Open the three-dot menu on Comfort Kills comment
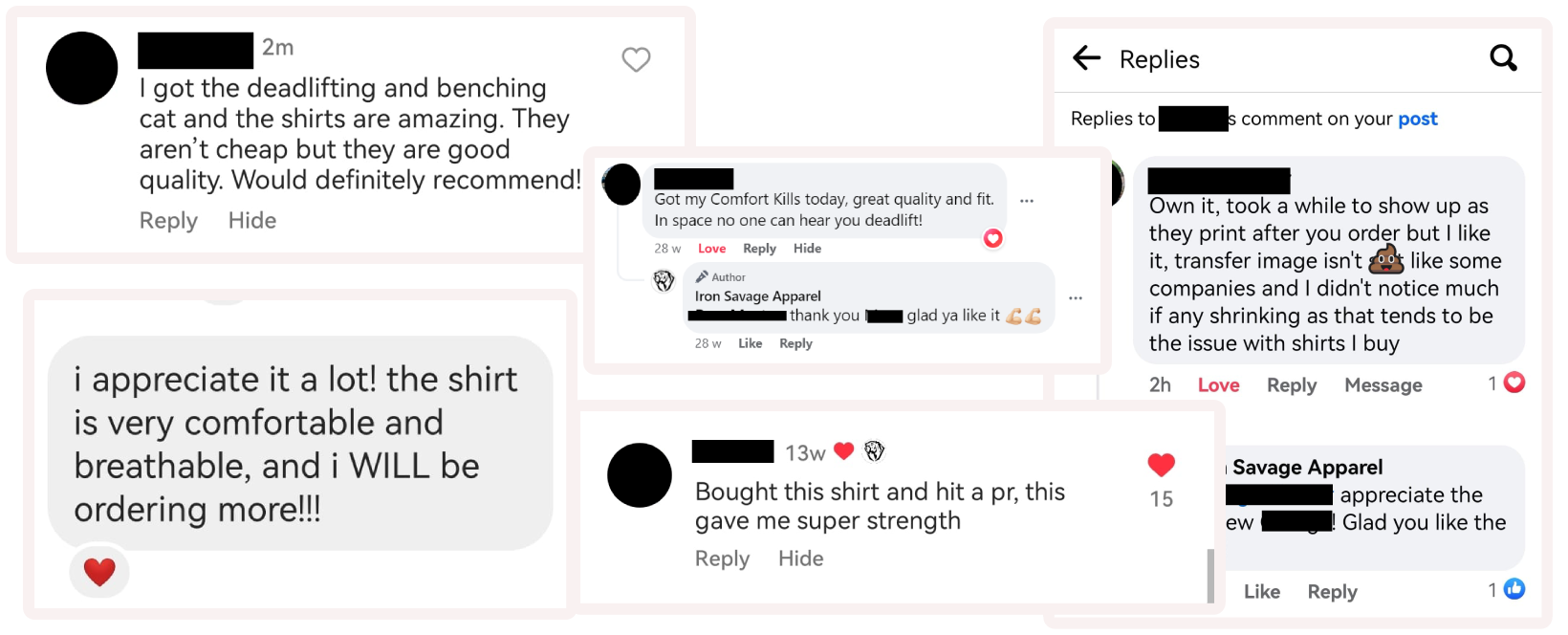This screenshot has width=1568, height=635. coord(1027,201)
